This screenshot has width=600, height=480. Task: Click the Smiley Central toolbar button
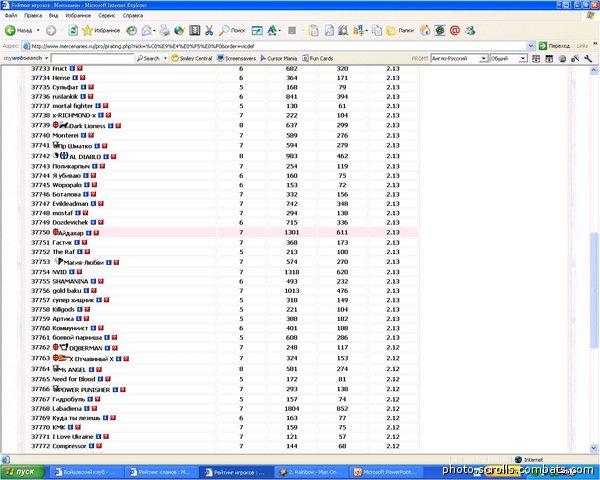[x=192, y=58]
